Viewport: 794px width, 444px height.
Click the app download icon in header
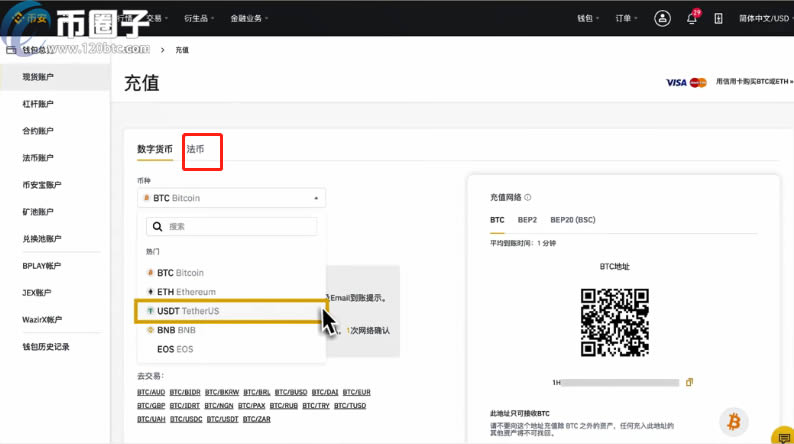coord(718,18)
